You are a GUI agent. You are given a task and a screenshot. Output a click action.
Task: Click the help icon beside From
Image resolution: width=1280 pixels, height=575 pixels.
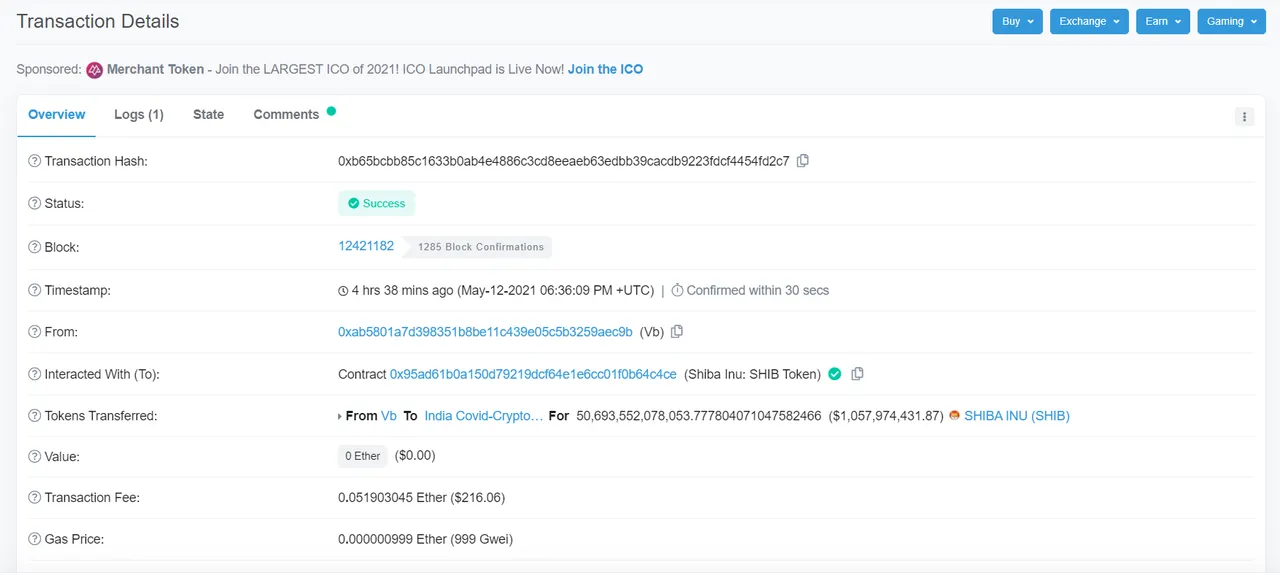click(34, 332)
